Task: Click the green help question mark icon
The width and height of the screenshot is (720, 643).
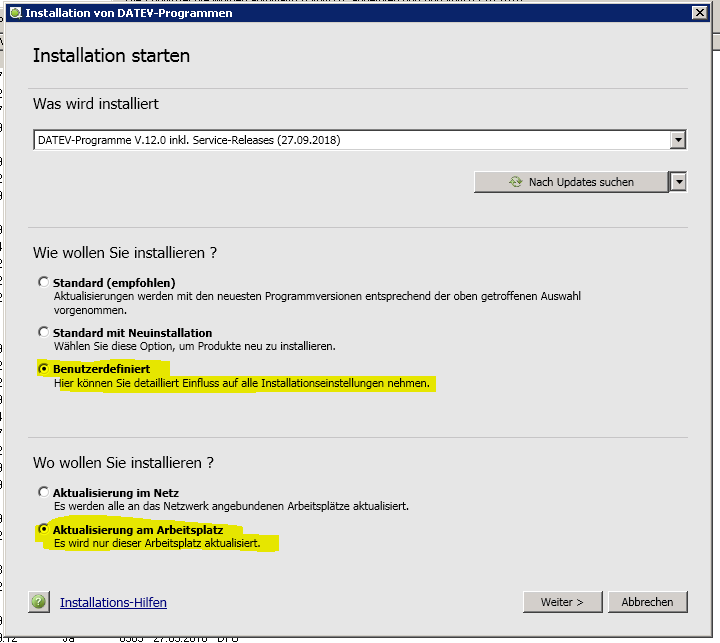Action: [x=39, y=602]
